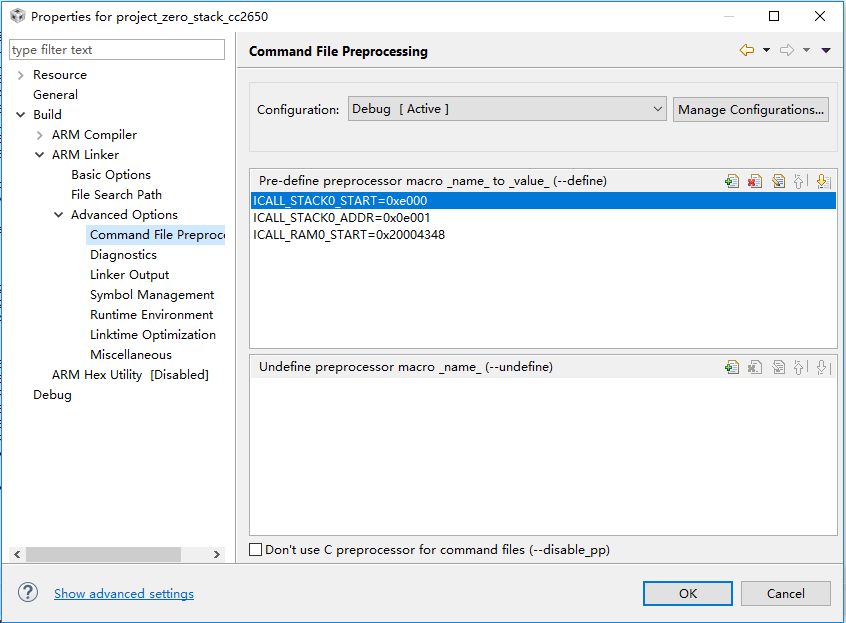846x623 pixels.
Task: Add a new pre-define macro entry
Action: click(732, 181)
